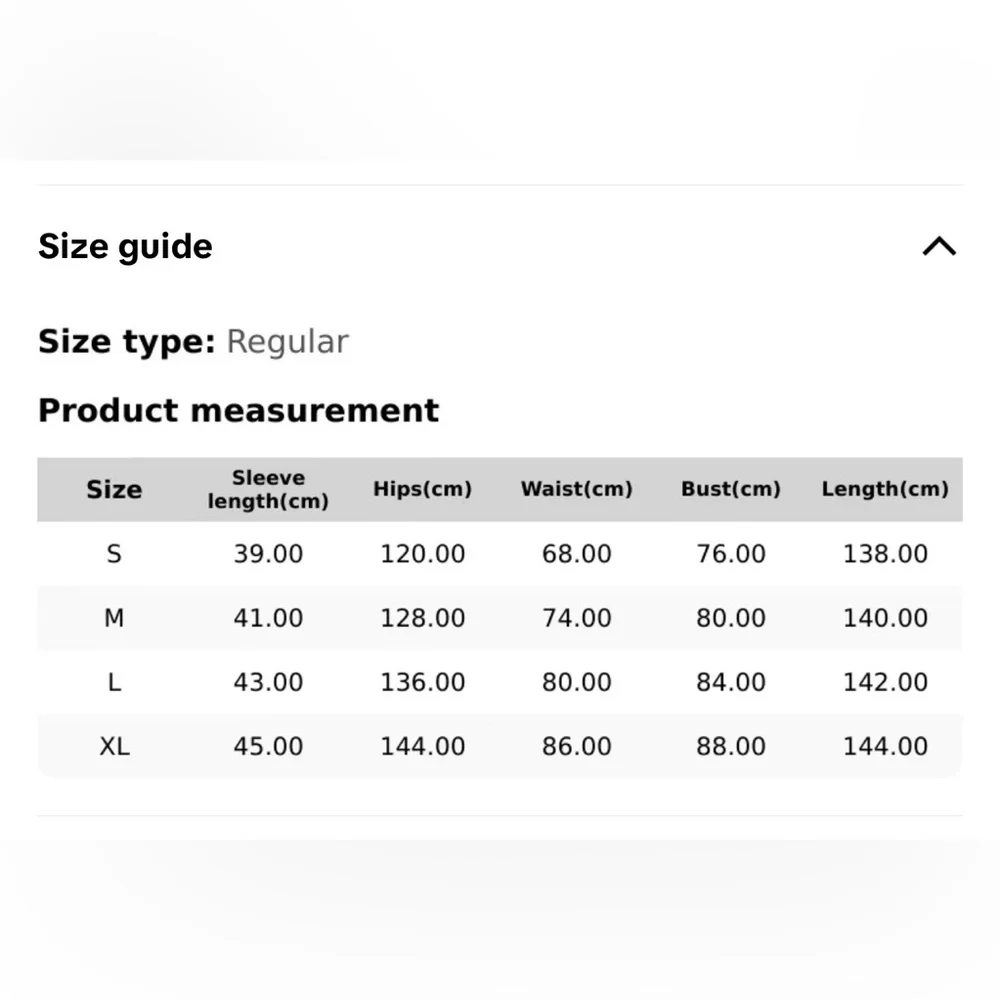The width and height of the screenshot is (1000, 1000).
Task: Click the 86.00 waist value for XL
Action: pyautogui.click(x=576, y=746)
